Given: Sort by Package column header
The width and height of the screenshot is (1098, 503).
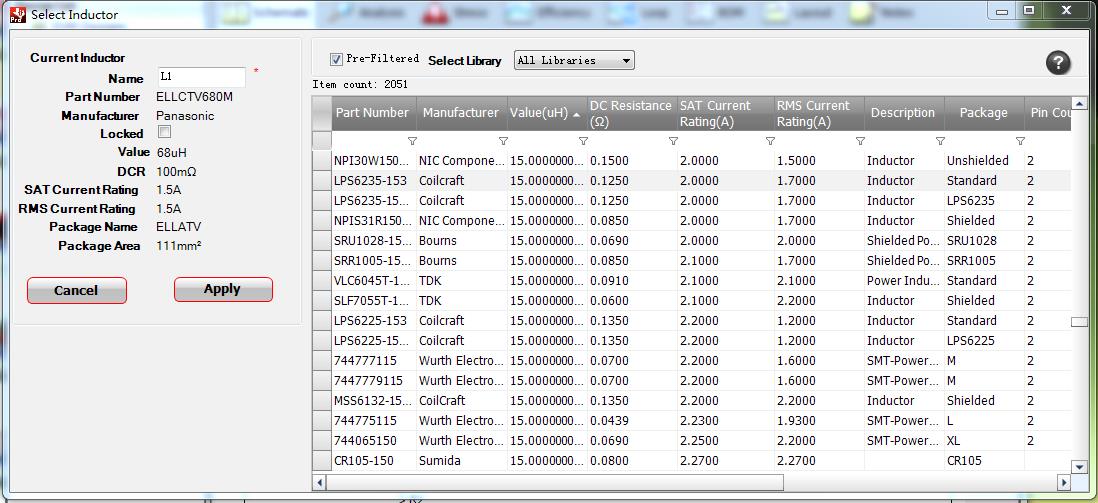Looking at the screenshot, I should (x=984, y=113).
